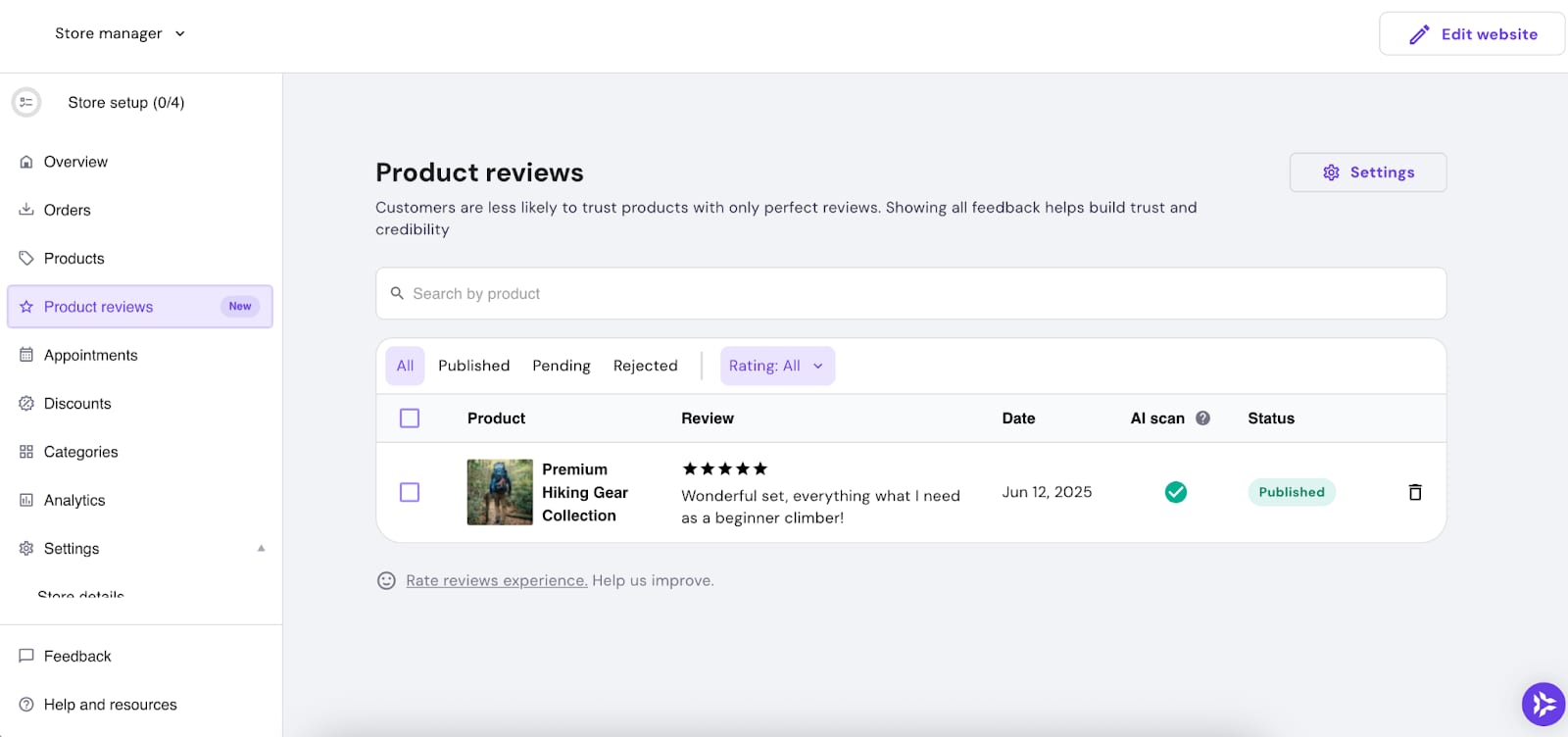The width and height of the screenshot is (1568, 737).
Task: Click the green AI scan checkmark icon
Action: (1175, 492)
